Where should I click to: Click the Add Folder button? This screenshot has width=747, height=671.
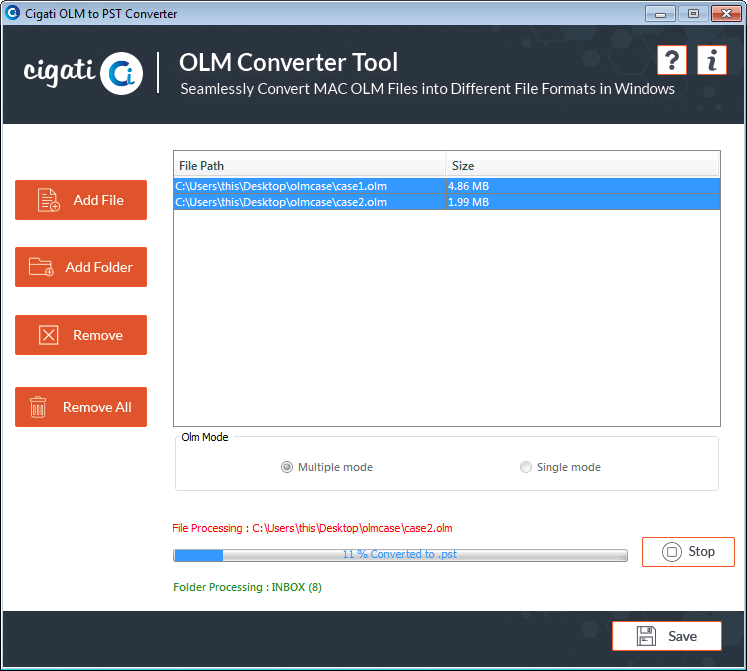[x=81, y=267]
